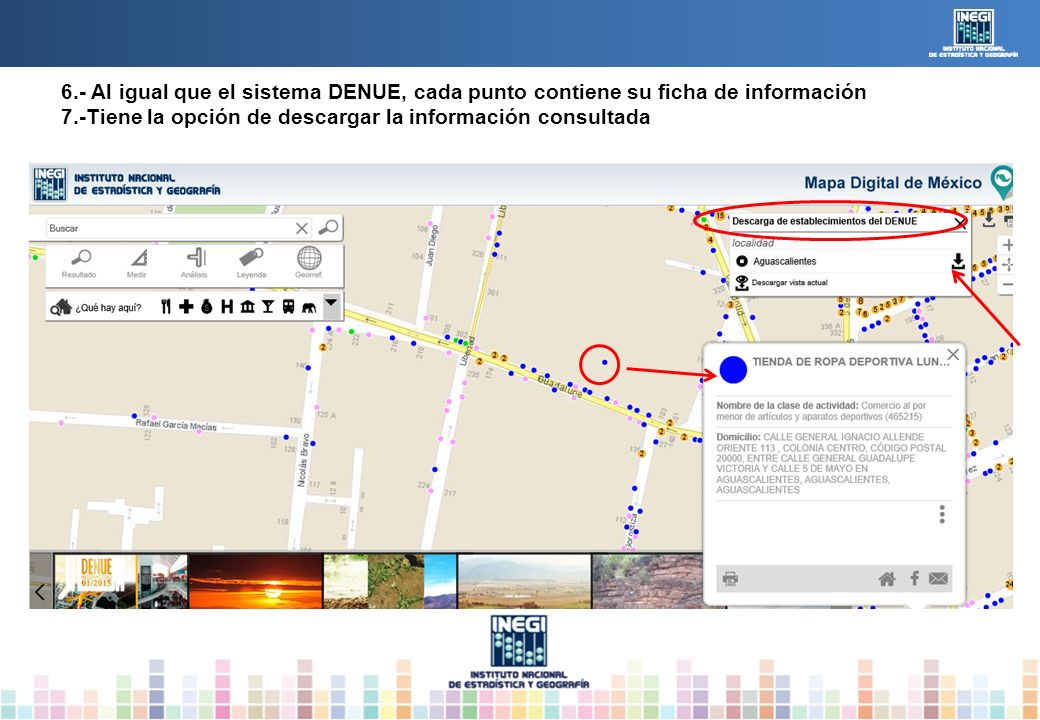Activate the ¿Qué hay aquí? tool
Screen dimensions: 1040x720
(96, 308)
